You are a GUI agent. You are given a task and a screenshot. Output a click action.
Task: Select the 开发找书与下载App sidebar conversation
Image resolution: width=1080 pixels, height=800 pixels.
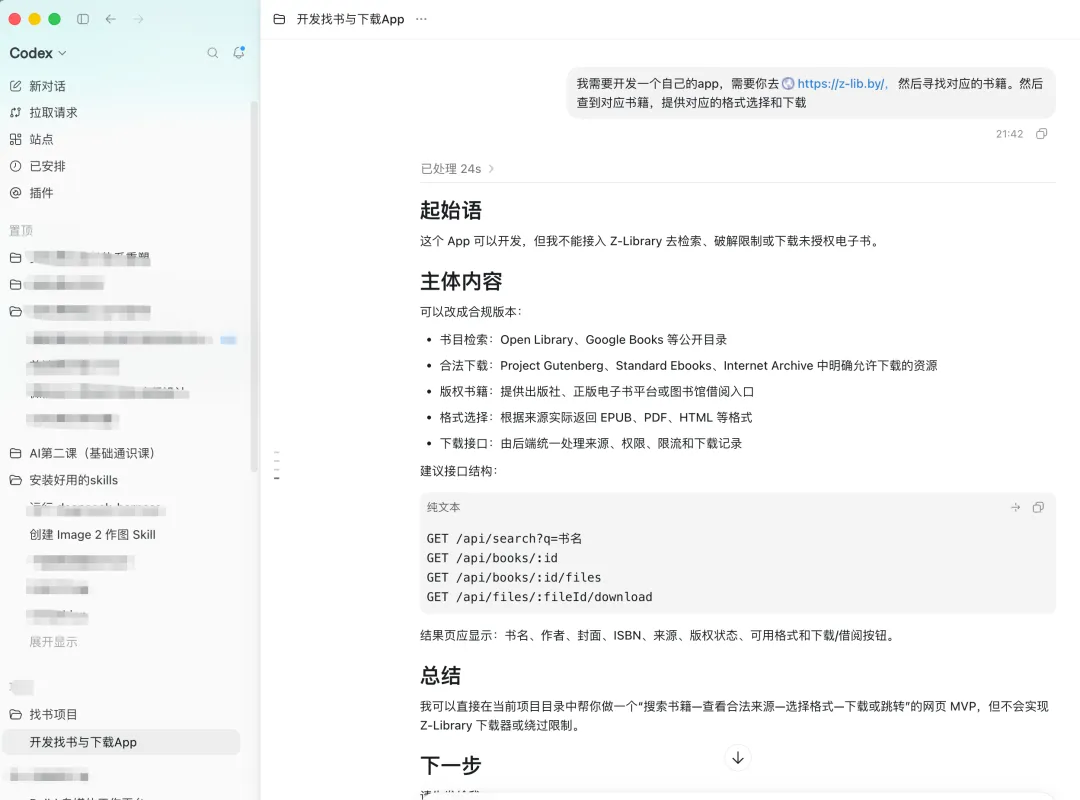coord(122,742)
